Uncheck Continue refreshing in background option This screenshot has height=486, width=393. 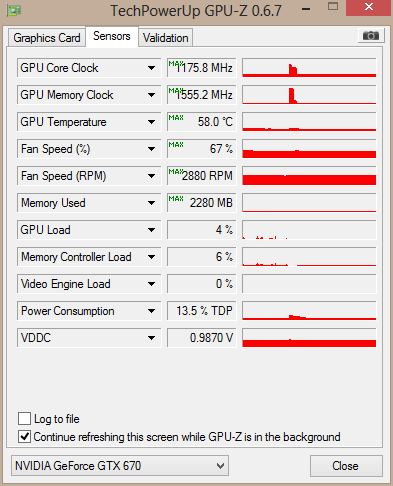point(24,436)
